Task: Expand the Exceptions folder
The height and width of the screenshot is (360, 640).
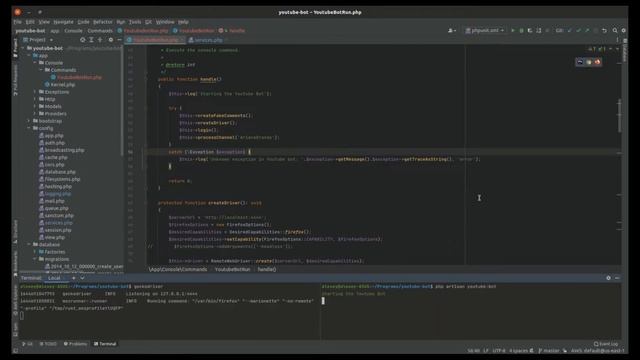Action: (35, 92)
